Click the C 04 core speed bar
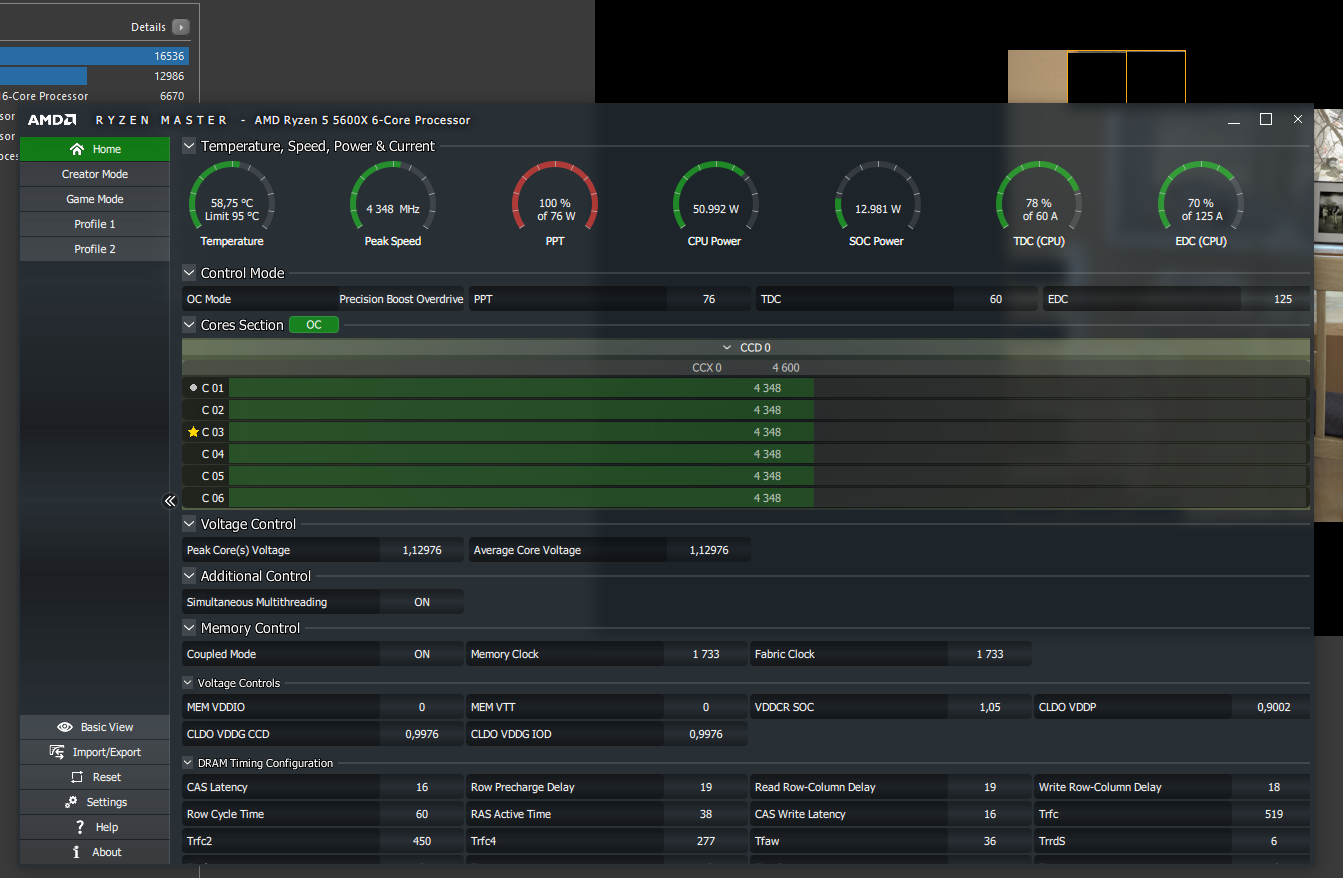The width and height of the screenshot is (1343, 878). pos(768,454)
